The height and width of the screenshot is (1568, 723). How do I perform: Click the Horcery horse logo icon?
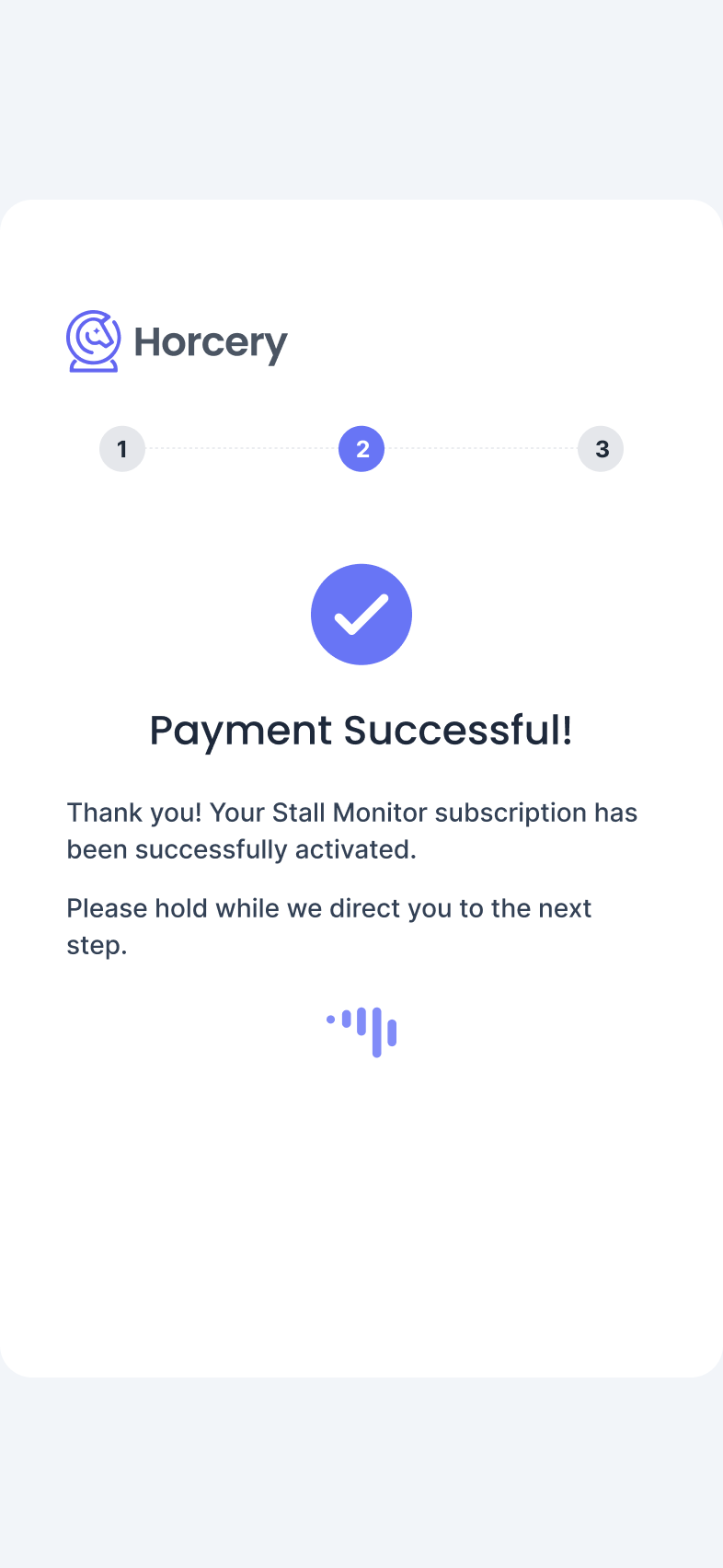click(x=93, y=341)
